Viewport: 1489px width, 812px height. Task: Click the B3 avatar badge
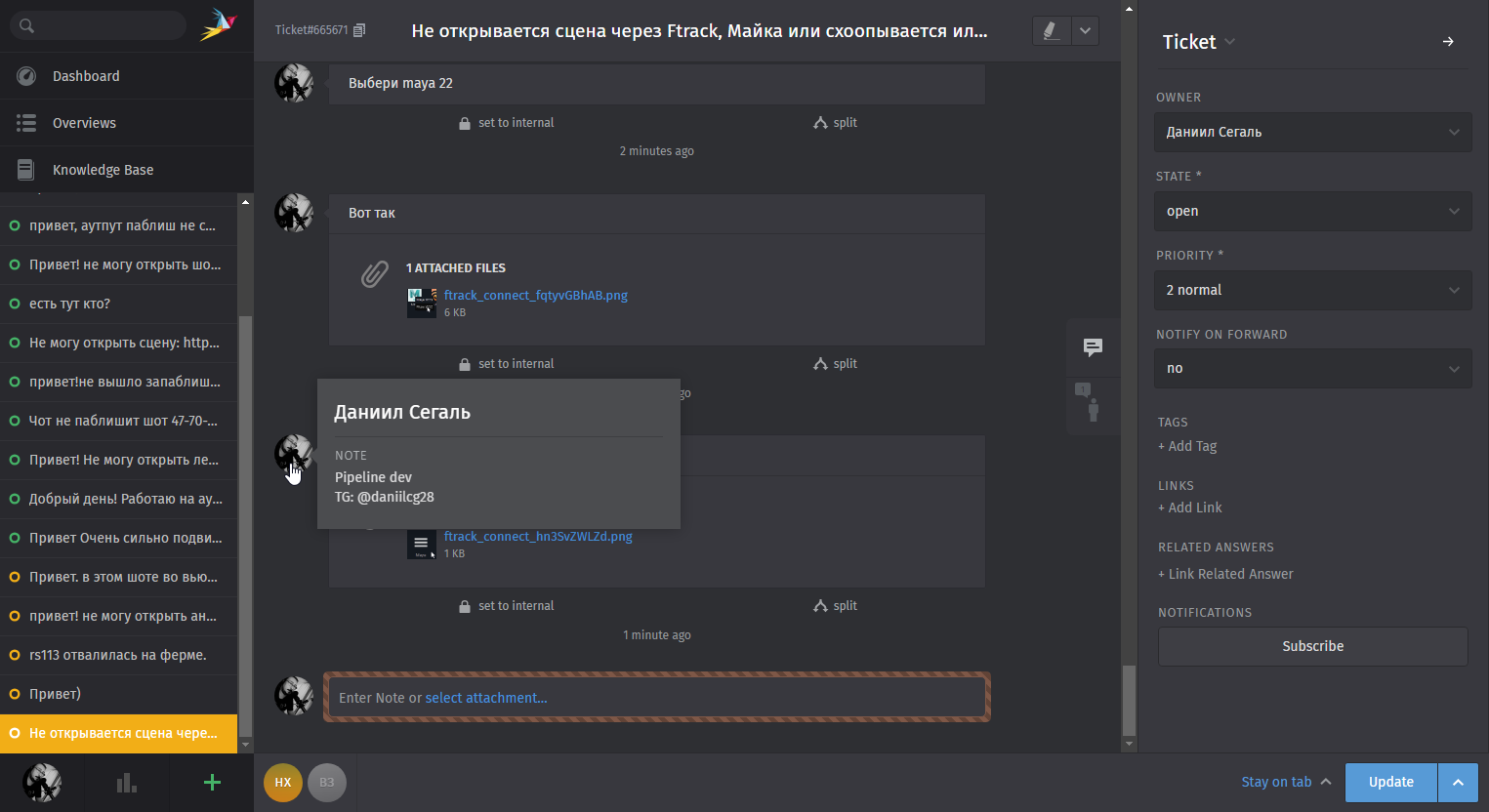point(327,783)
